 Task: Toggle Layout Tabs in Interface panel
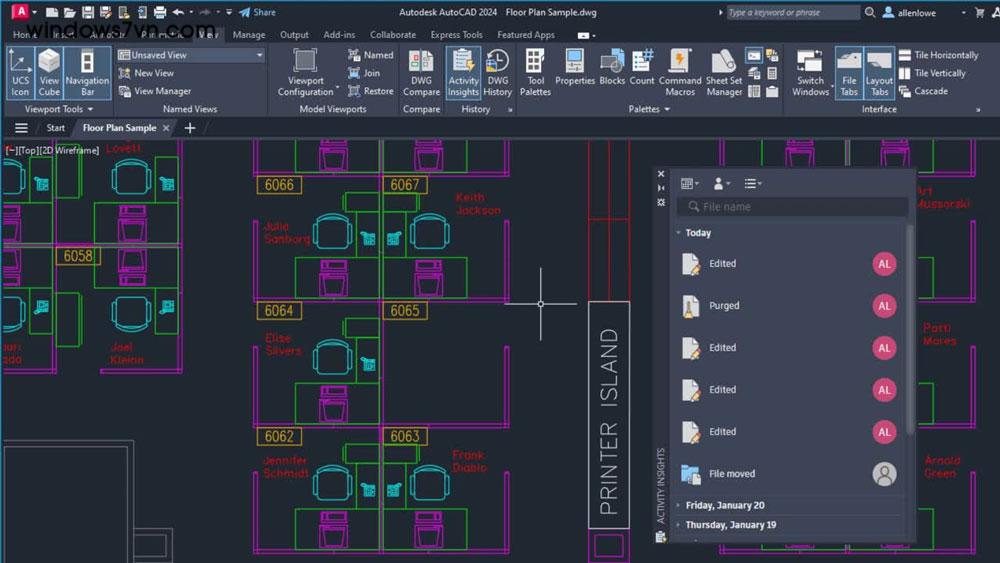pyautogui.click(x=879, y=73)
